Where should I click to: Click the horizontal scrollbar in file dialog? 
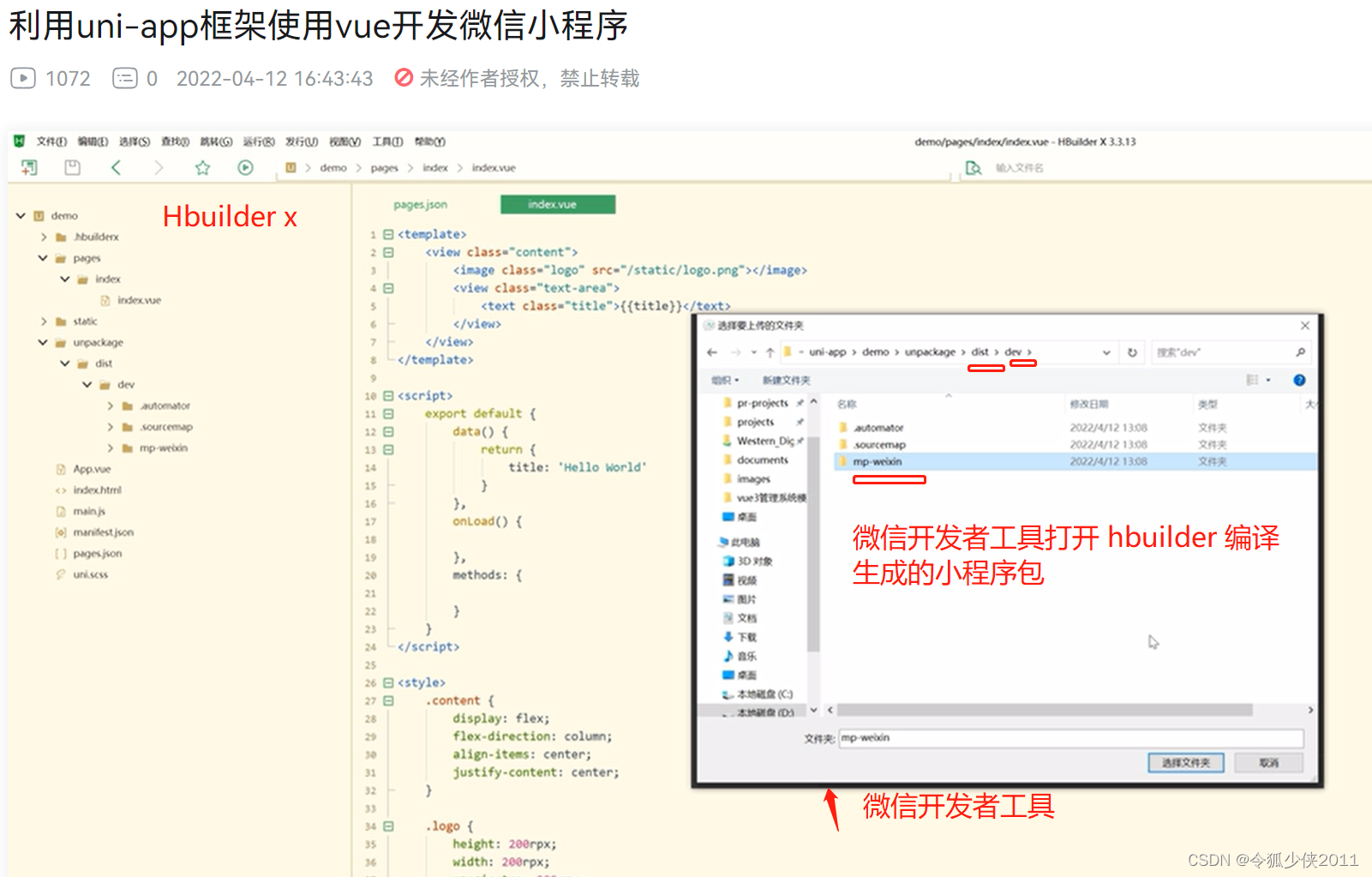point(1045,710)
